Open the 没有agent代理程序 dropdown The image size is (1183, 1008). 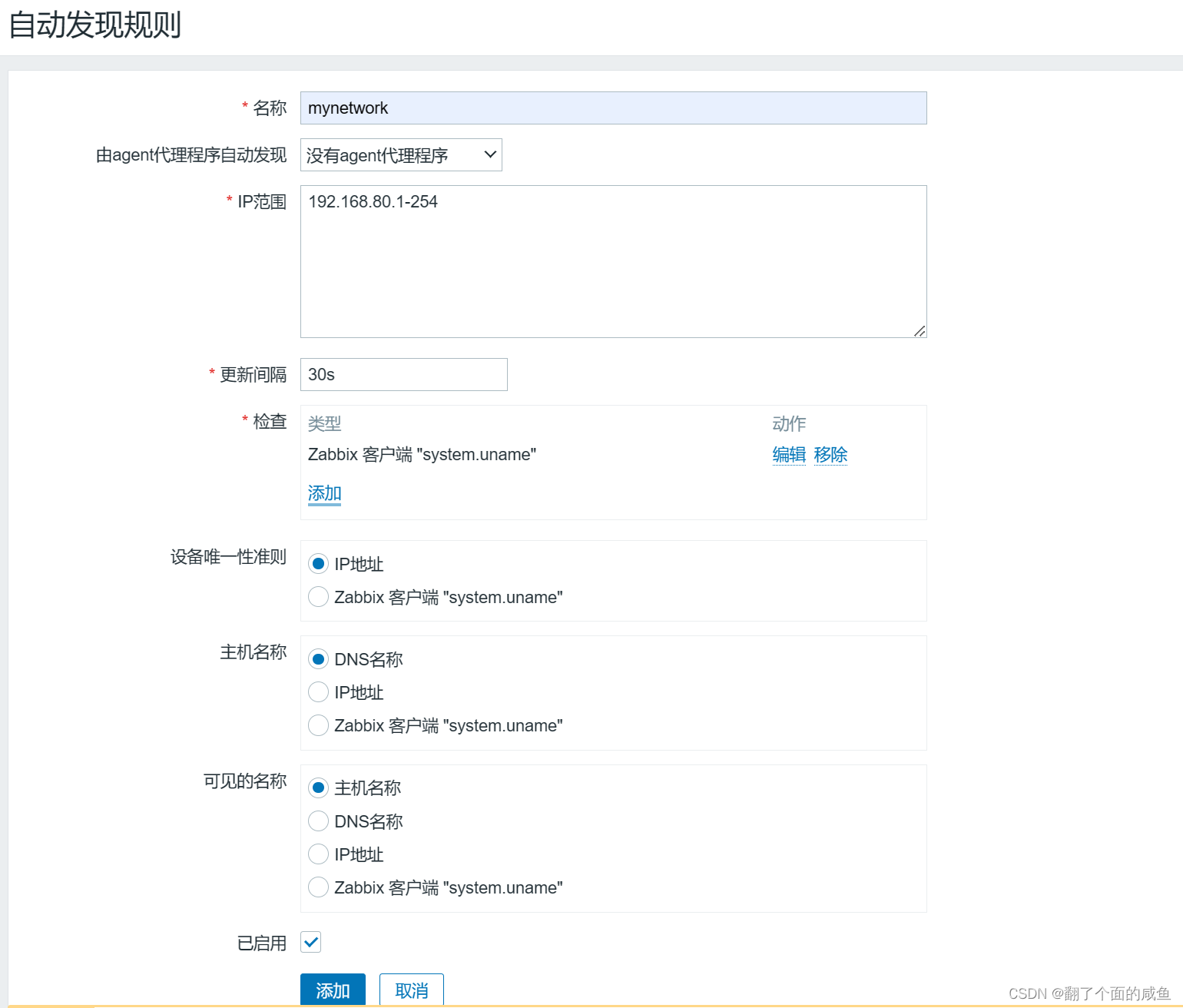[401, 155]
